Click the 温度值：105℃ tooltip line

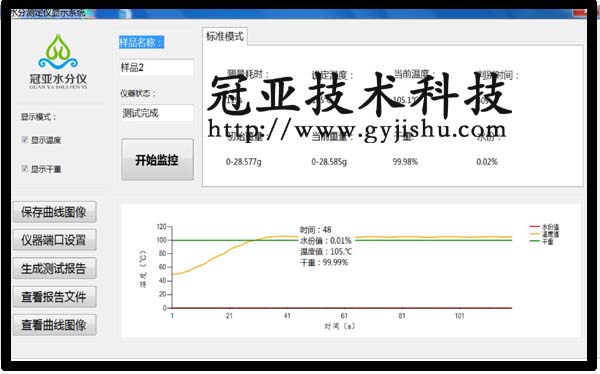coord(326,252)
